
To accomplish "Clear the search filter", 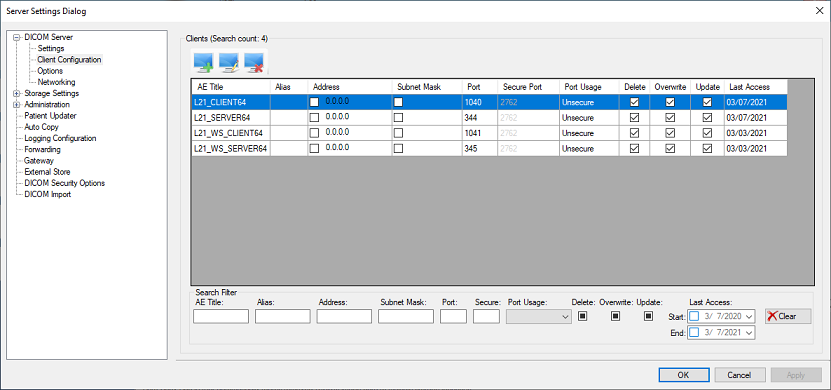I will pos(788,316).
